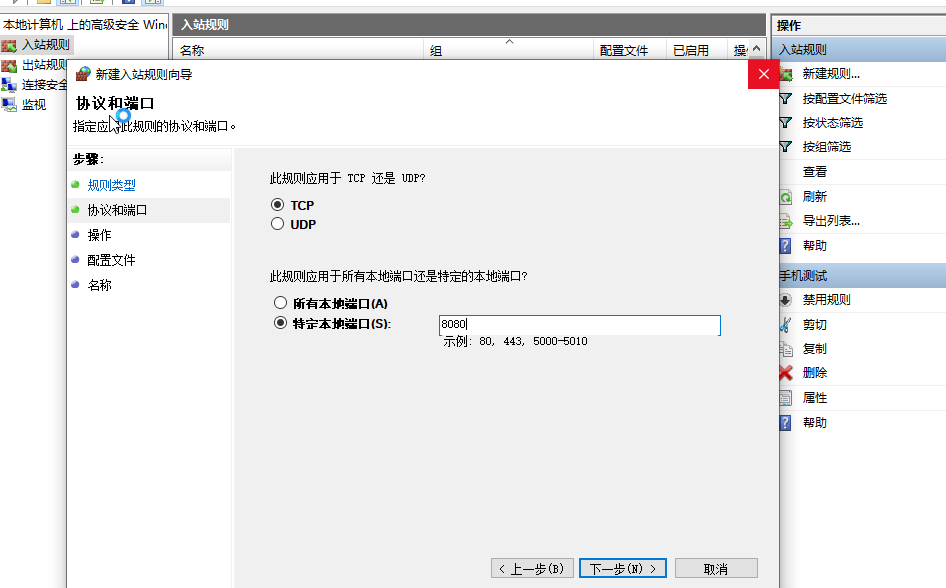Select the TCP radio button
Image resolution: width=946 pixels, height=588 pixels.
(277, 204)
